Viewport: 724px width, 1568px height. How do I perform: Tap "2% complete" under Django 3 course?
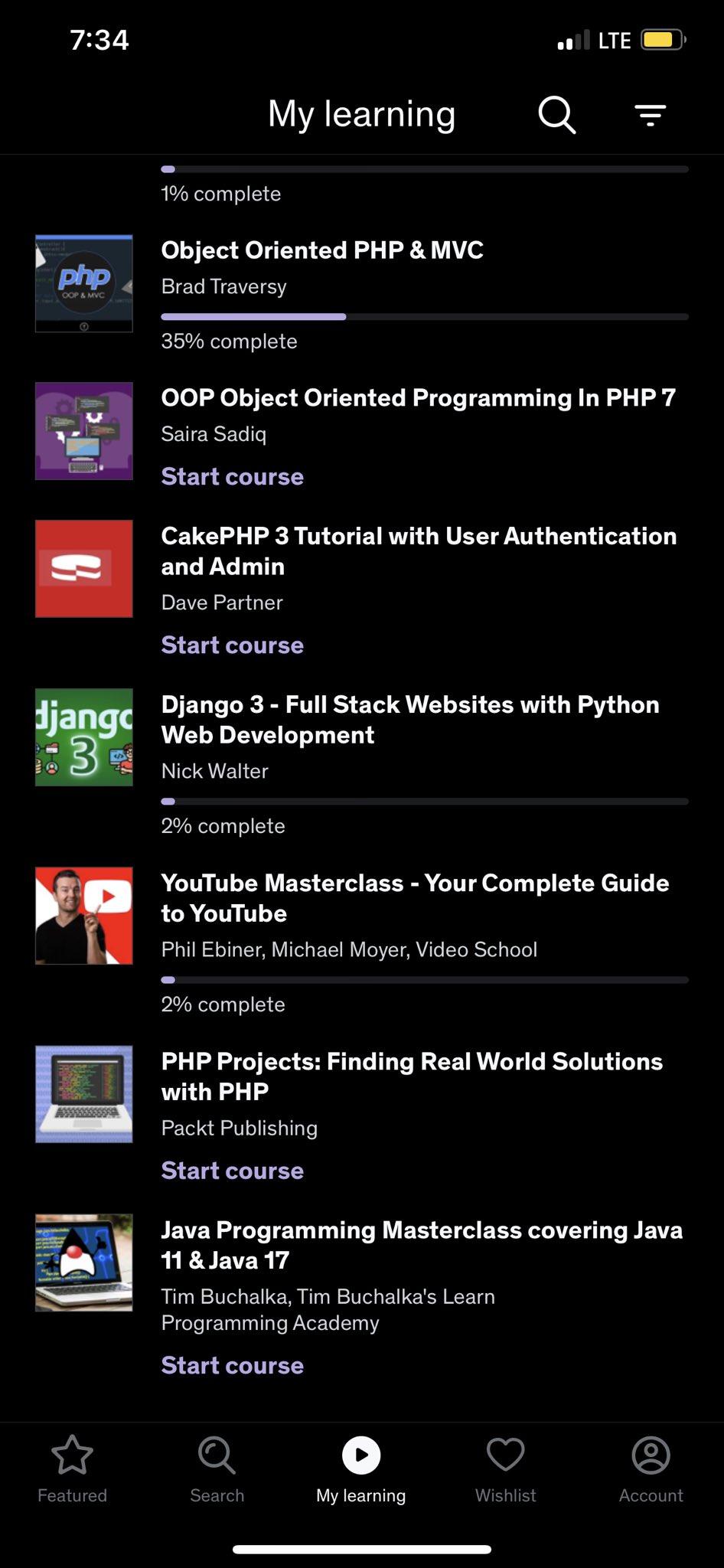pos(223,825)
